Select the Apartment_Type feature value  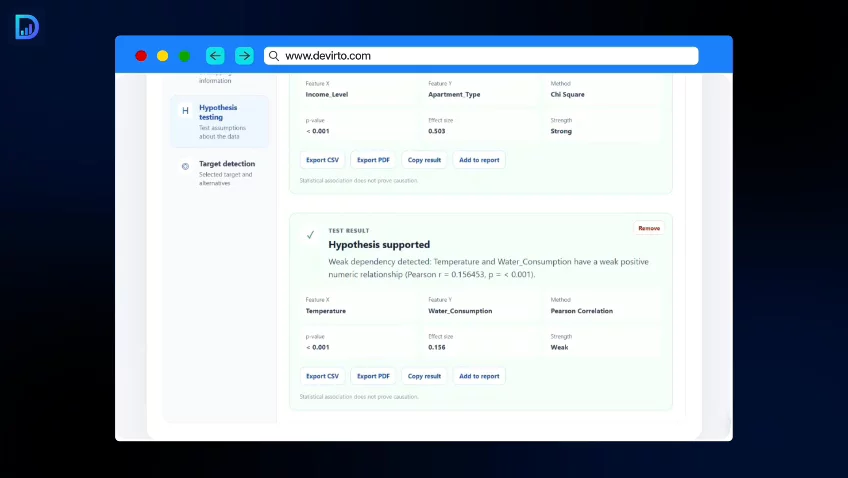pyautogui.click(x=454, y=95)
